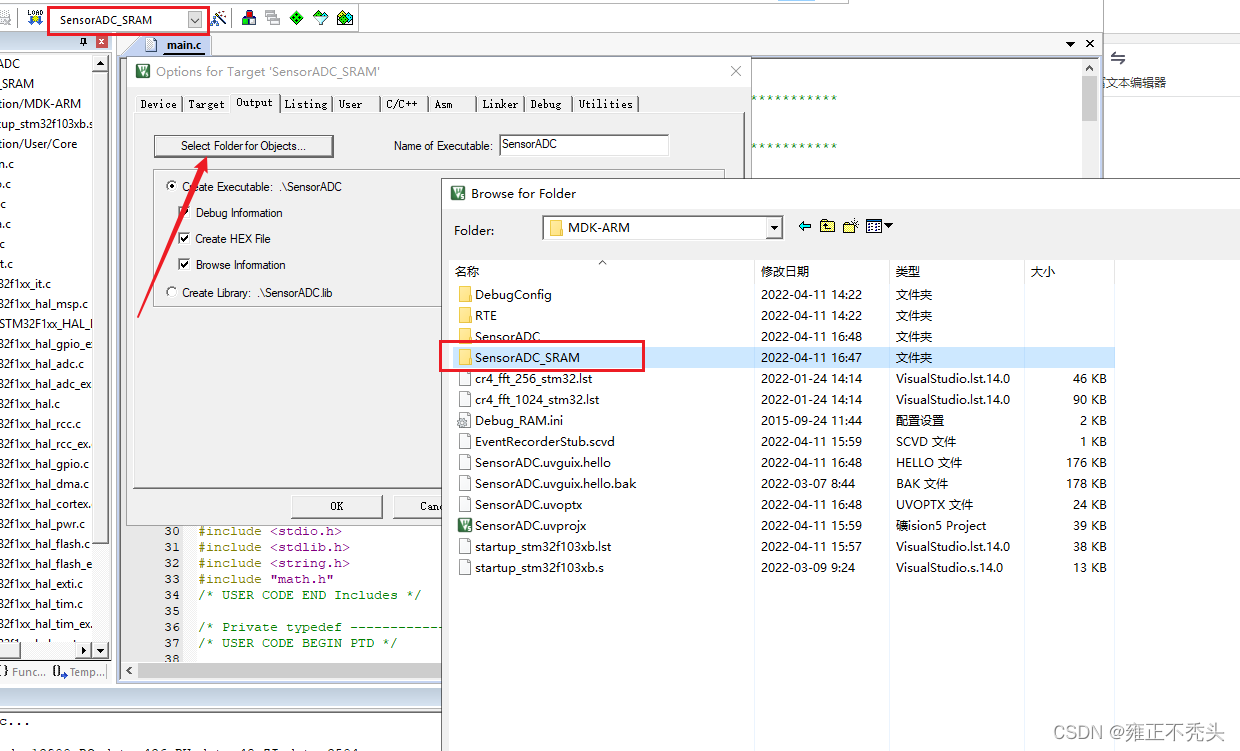Click the main.c document tab icon
The width and height of the screenshot is (1240, 751).
pyautogui.click(x=152, y=44)
